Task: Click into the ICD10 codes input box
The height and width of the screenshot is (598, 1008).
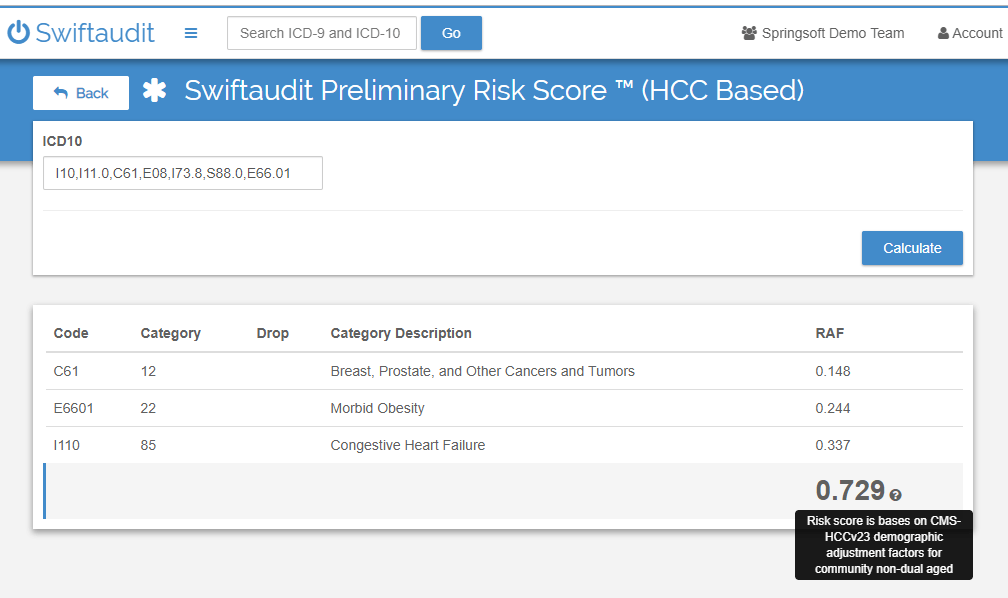Action: point(182,173)
